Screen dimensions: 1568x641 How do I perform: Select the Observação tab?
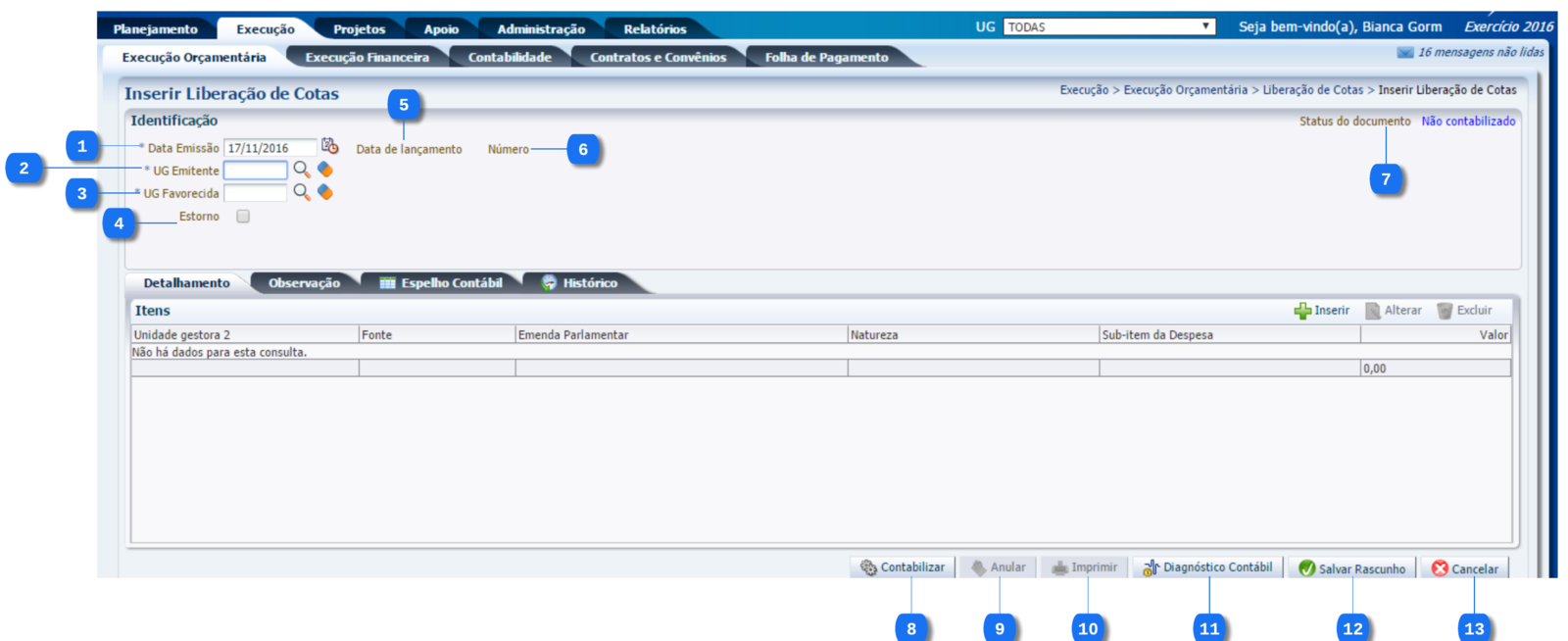(x=304, y=283)
